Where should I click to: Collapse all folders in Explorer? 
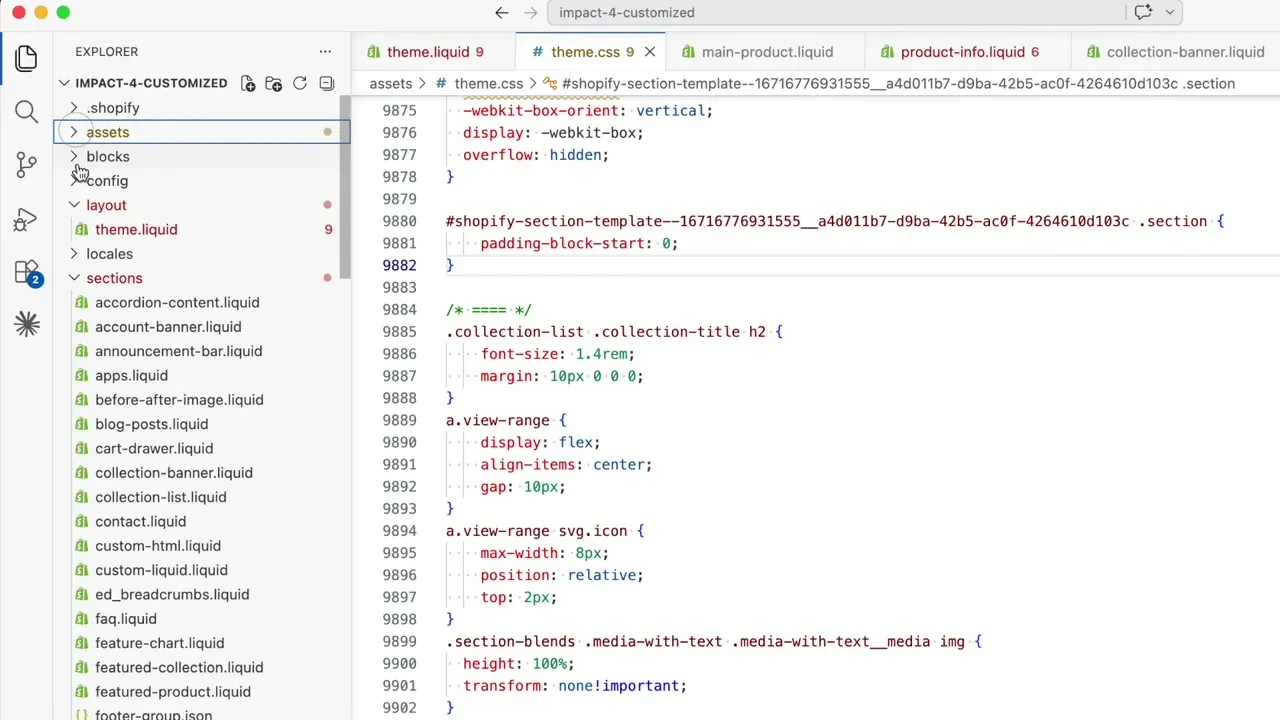pos(326,83)
